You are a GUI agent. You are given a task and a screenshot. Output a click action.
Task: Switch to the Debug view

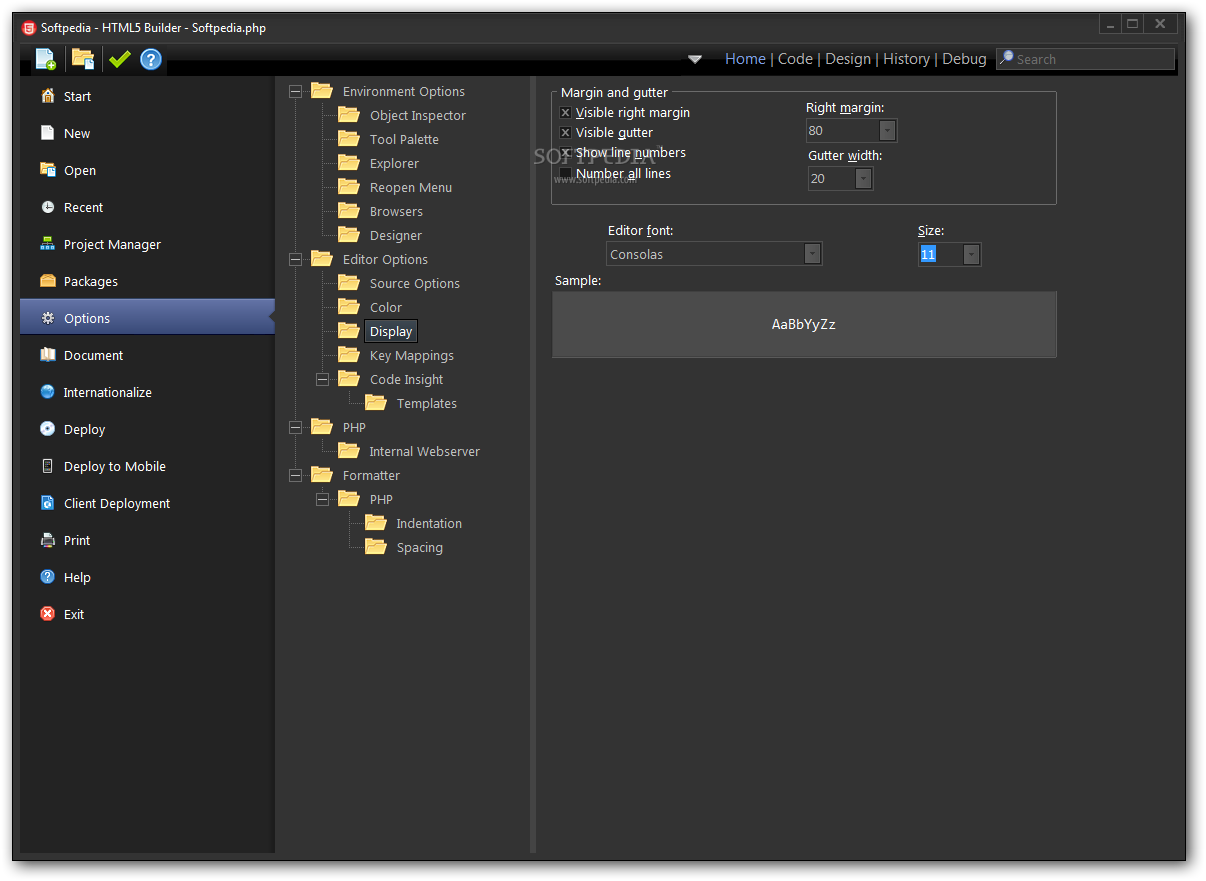point(964,59)
